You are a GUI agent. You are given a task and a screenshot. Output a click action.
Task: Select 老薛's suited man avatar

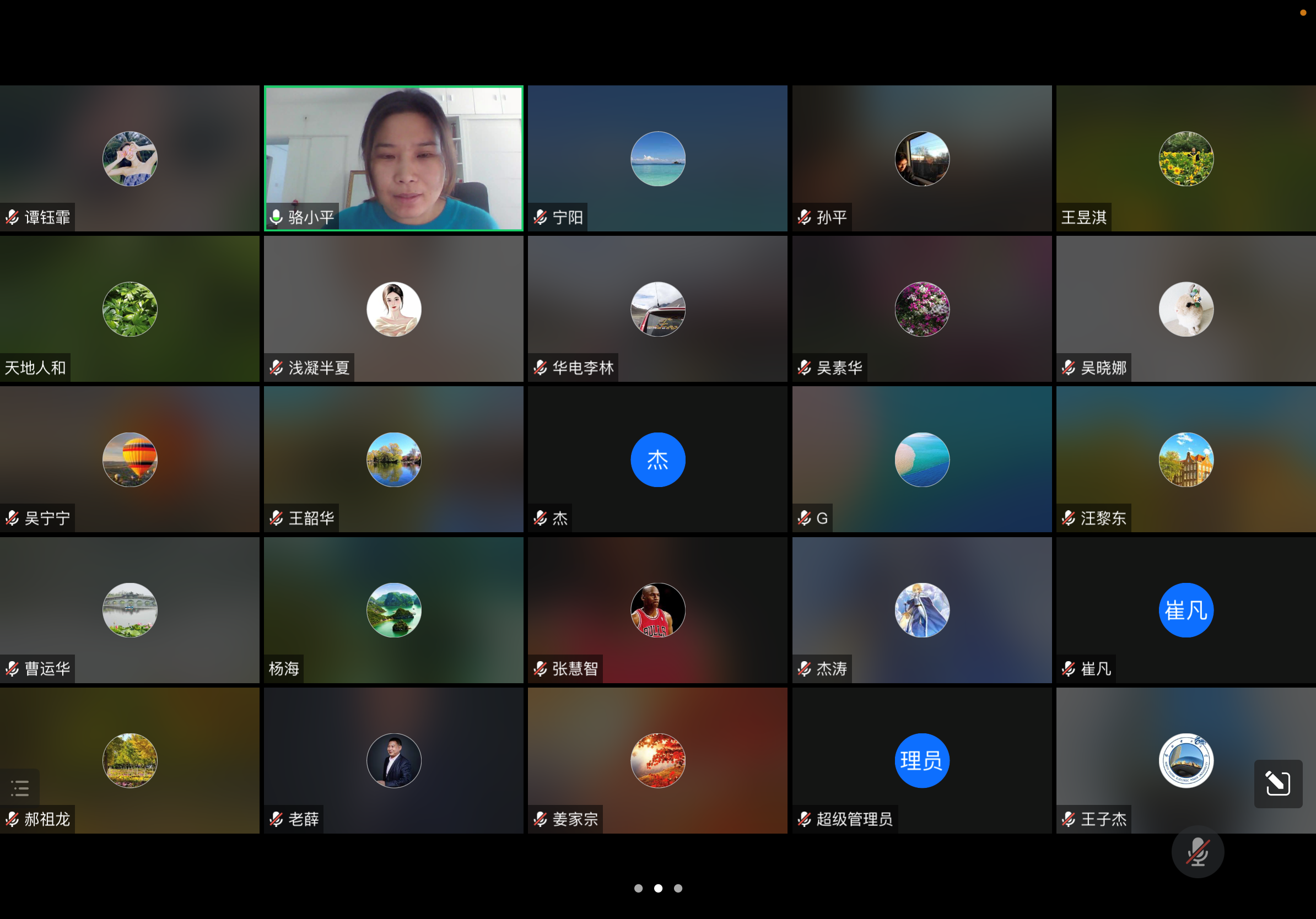click(393, 760)
